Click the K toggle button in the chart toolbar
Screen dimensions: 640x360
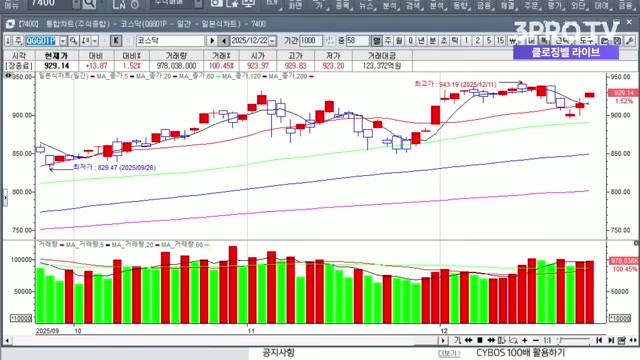tap(116, 41)
